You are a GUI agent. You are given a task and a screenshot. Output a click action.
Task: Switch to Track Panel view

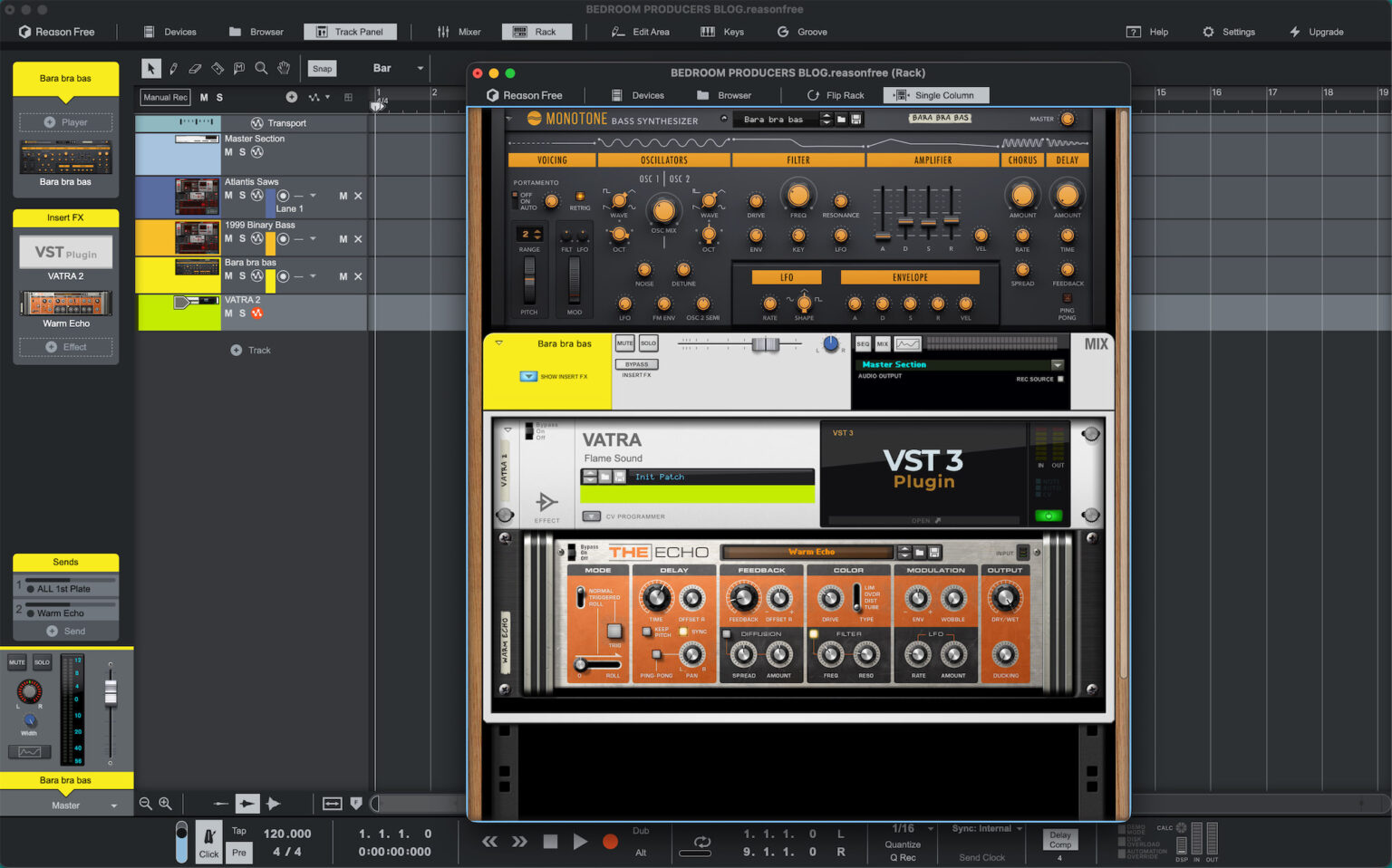point(350,32)
